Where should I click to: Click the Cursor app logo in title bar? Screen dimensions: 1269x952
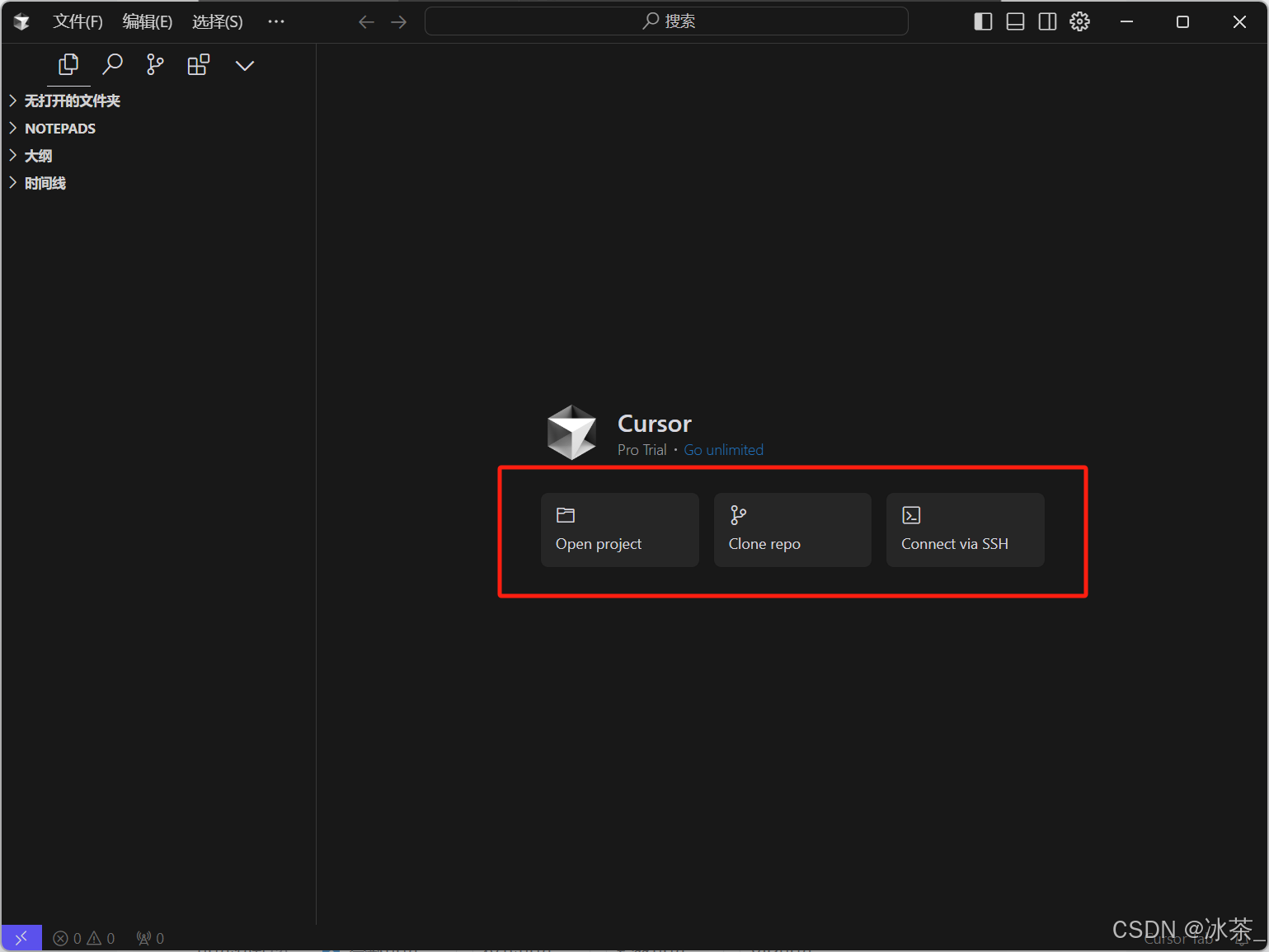[x=22, y=21]
